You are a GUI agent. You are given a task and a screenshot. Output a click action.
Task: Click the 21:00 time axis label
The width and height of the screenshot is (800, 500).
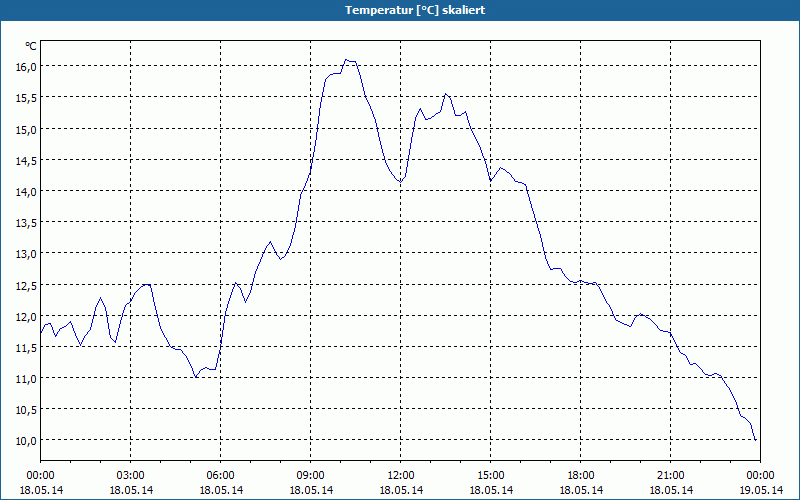click(x=670, y=476)
